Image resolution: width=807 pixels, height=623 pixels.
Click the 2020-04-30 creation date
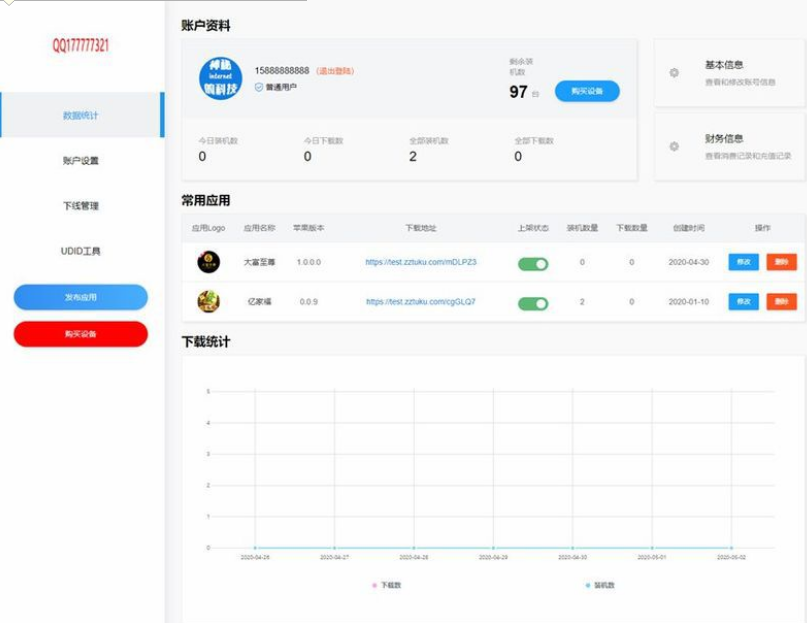click(689, 262)
